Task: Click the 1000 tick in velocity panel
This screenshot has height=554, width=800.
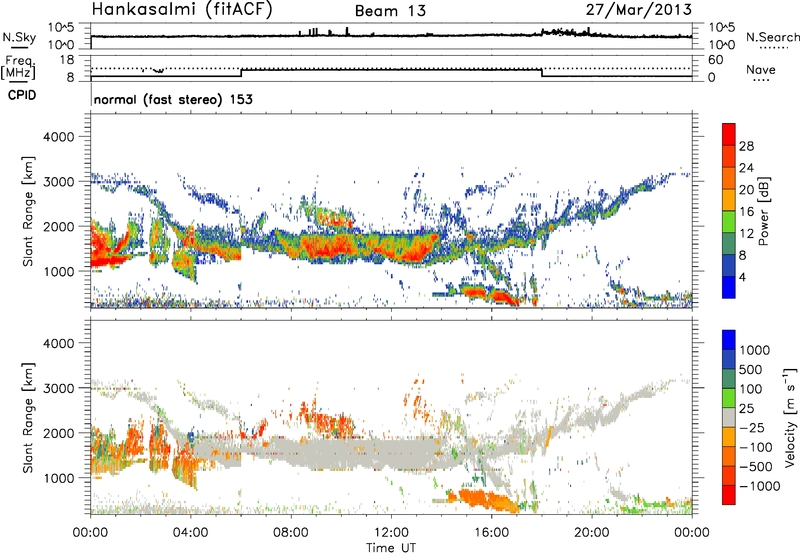Action: click(x=58, y=477)
